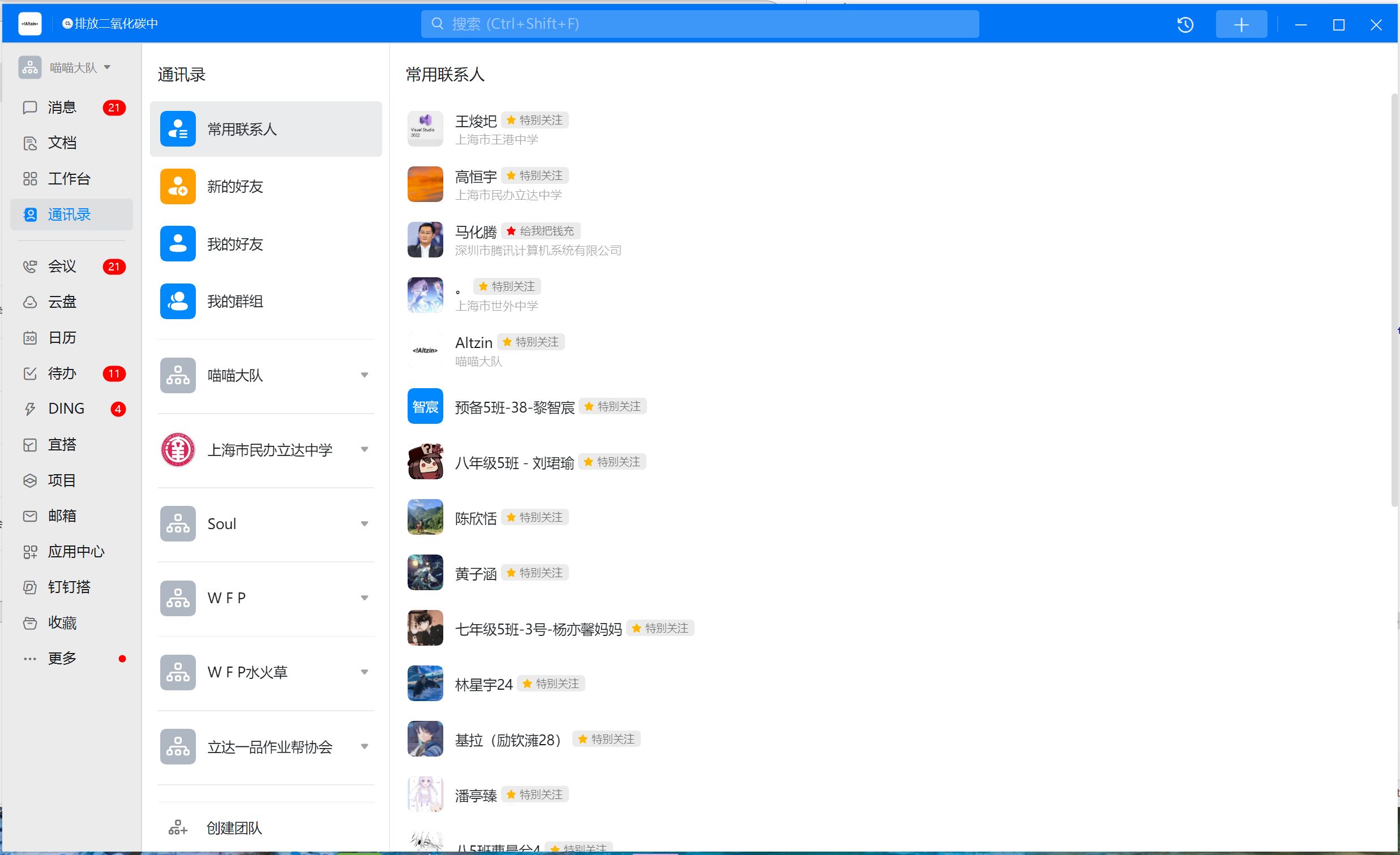This screenshot has width=1400, height=855.
Task: Click 创建团队 create team
Action: (234, 828)
